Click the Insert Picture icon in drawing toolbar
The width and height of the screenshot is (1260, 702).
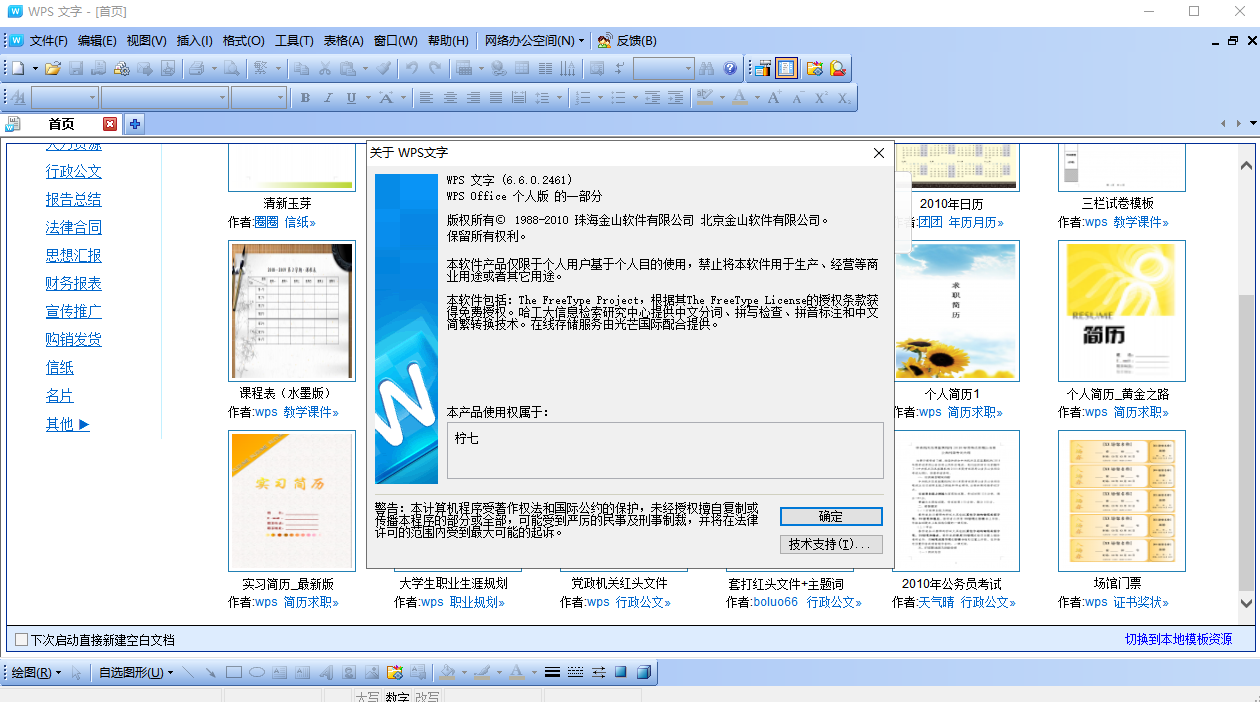[372, 672]
